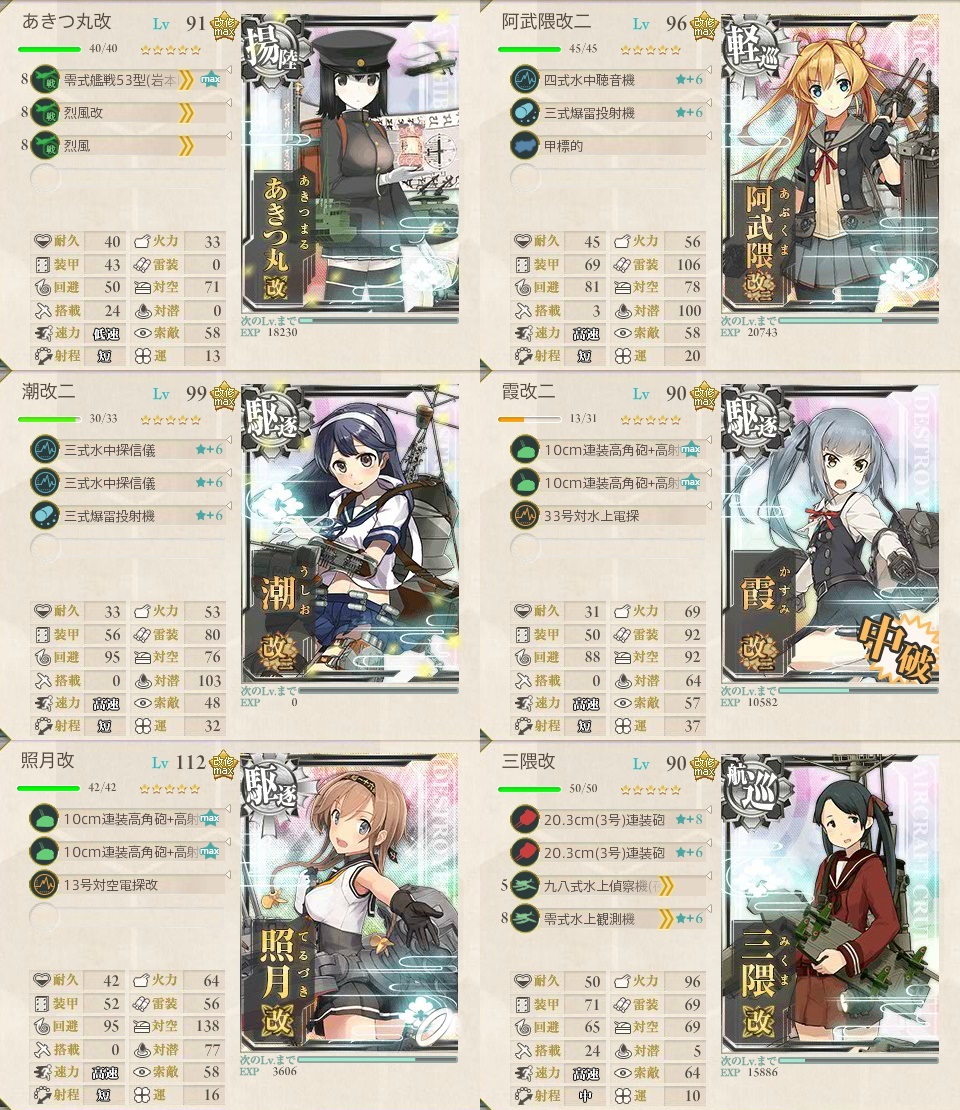
Task: Click the 阿武隈改二 ship name label
Action: point(547,22)
